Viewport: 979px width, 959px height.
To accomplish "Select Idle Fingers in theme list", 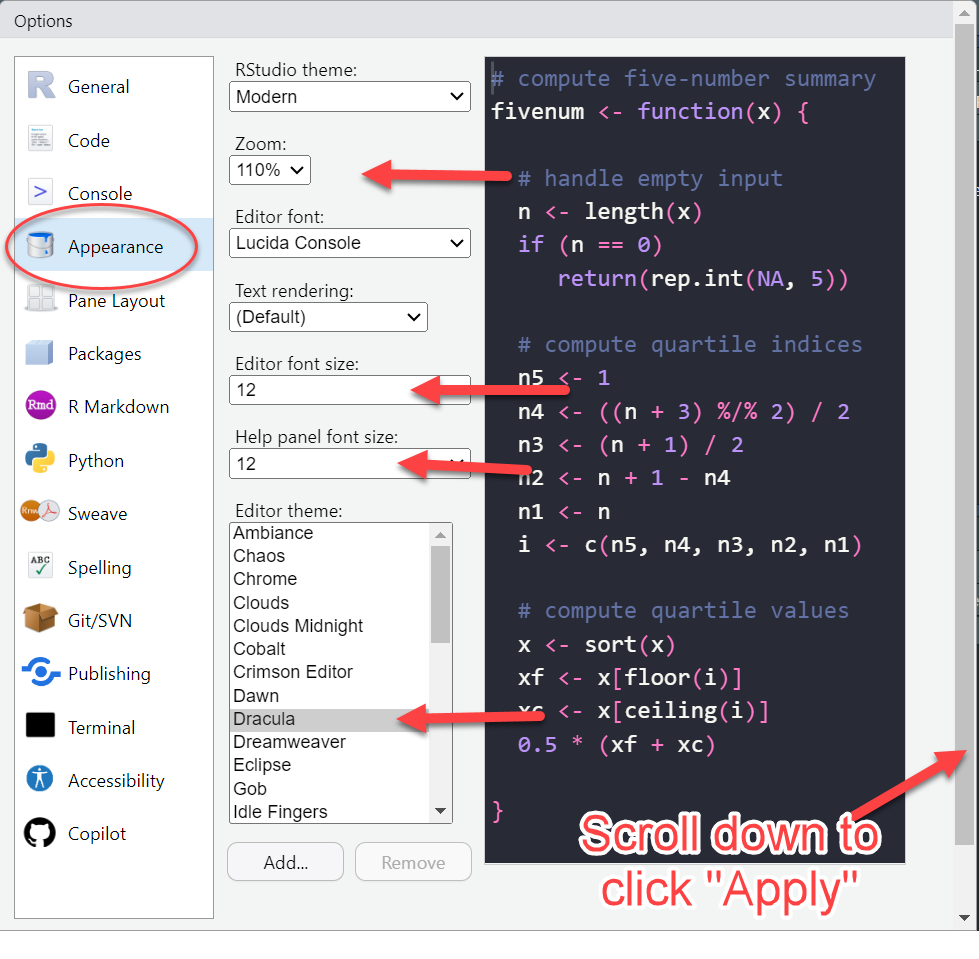I will pyautogui.click(x=280, y=812).
